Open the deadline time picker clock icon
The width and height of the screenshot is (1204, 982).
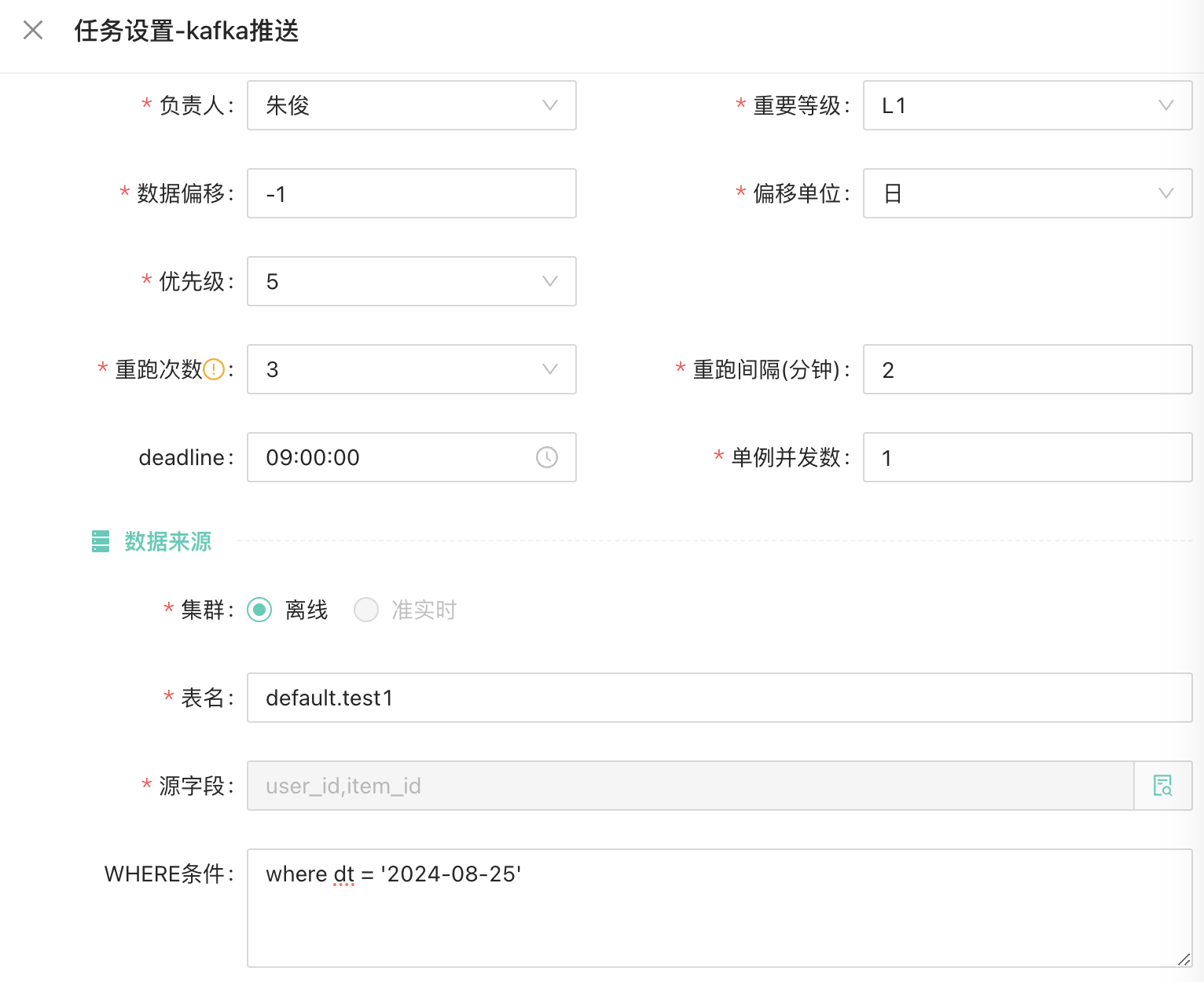point(547,457)
